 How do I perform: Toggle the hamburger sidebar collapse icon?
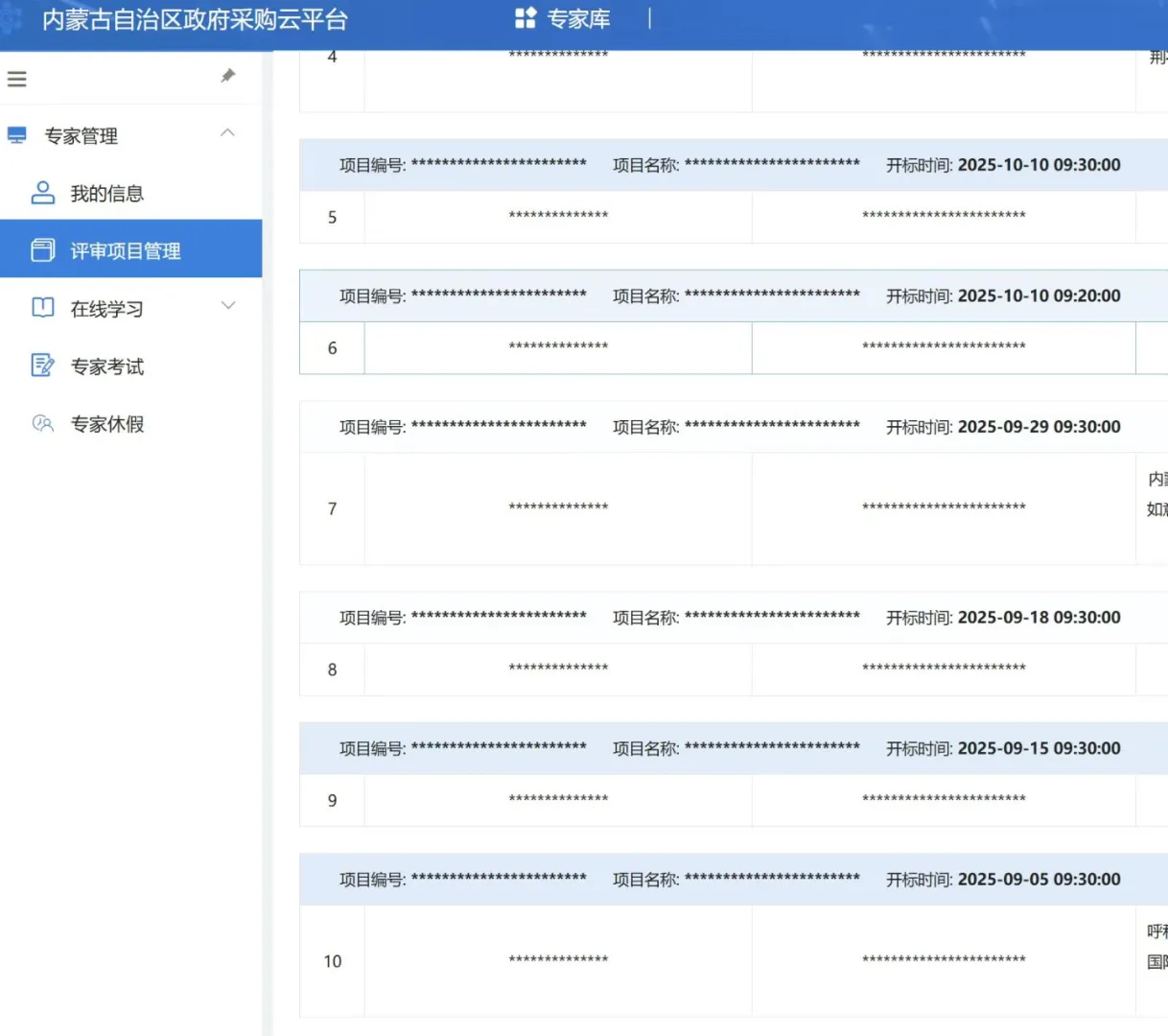tap(17, 79)
